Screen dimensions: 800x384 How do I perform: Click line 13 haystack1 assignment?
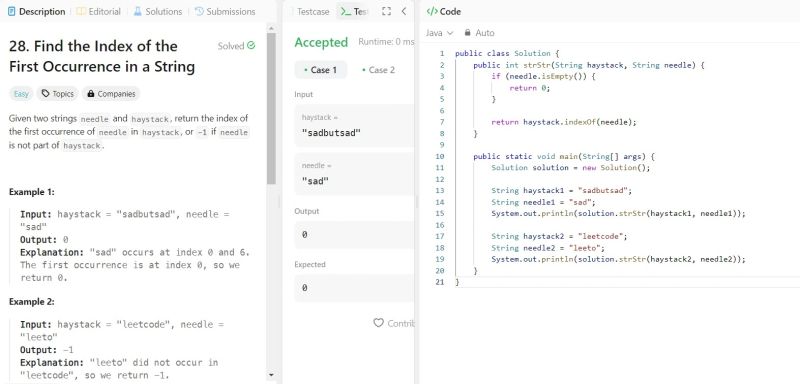click(561, 190)
